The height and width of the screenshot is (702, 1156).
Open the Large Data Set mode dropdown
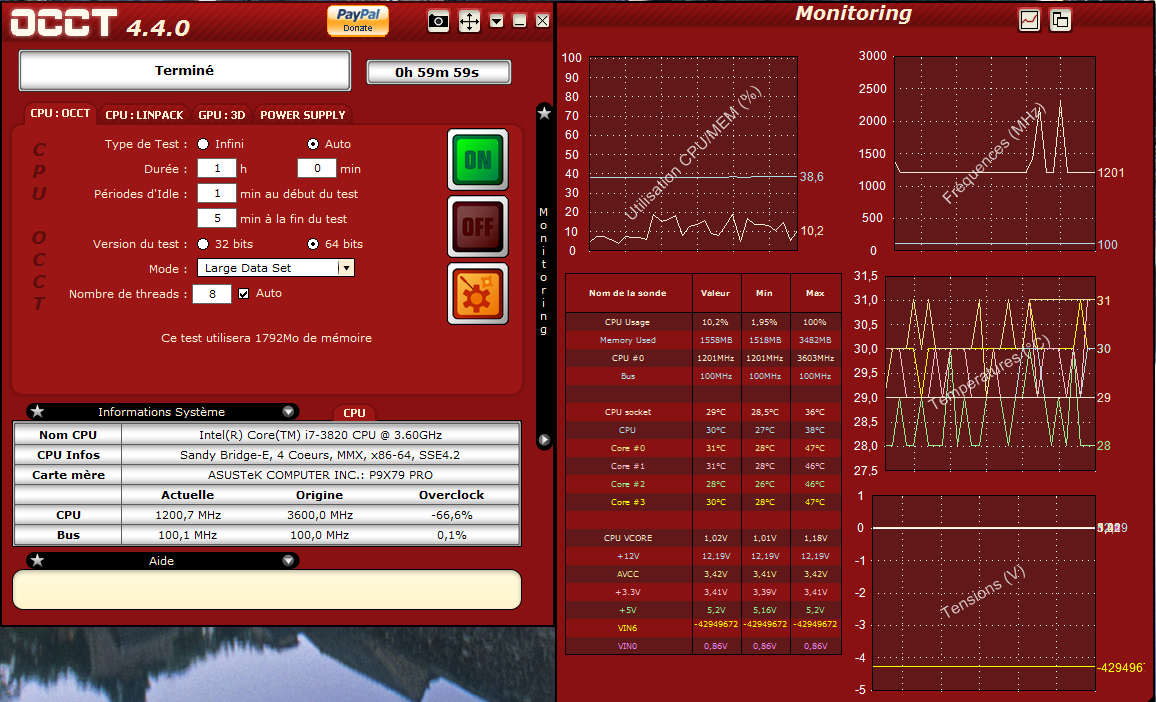345,268
